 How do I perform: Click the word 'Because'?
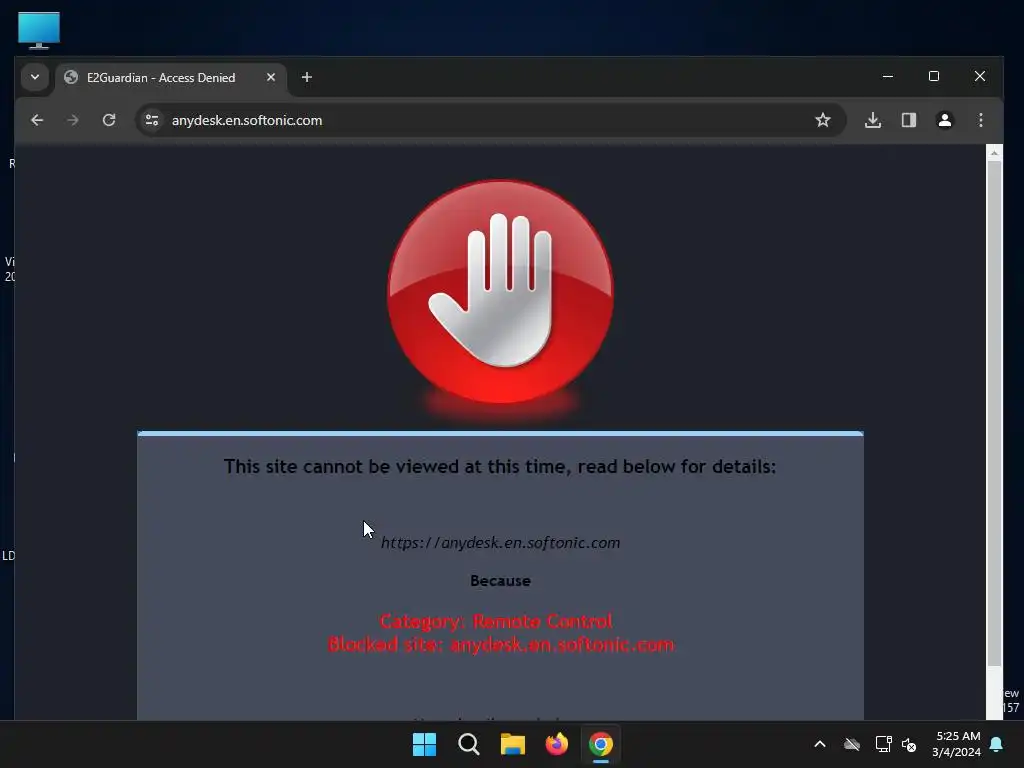[500, 581]
